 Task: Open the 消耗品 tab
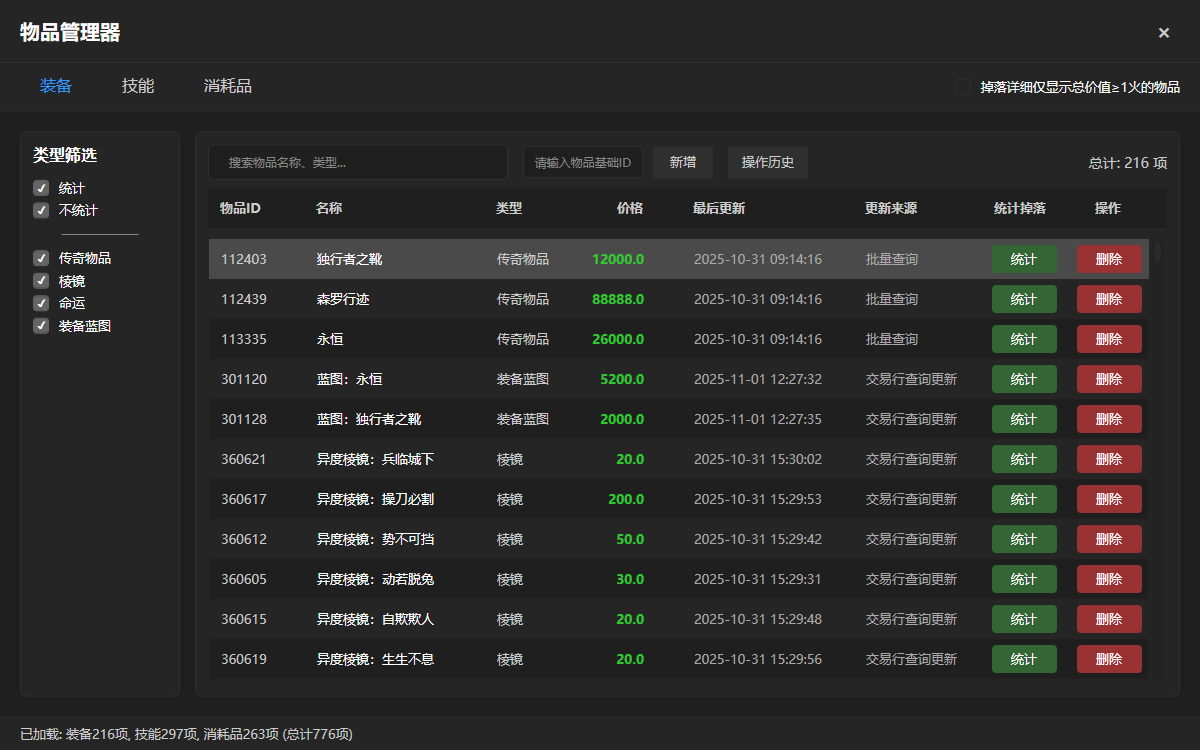[227, 86]
